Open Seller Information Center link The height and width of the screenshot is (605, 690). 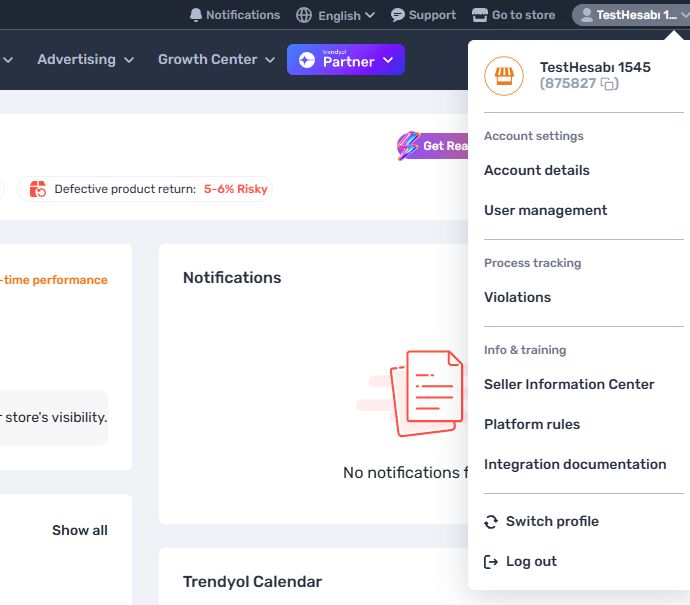click(569, 385)
